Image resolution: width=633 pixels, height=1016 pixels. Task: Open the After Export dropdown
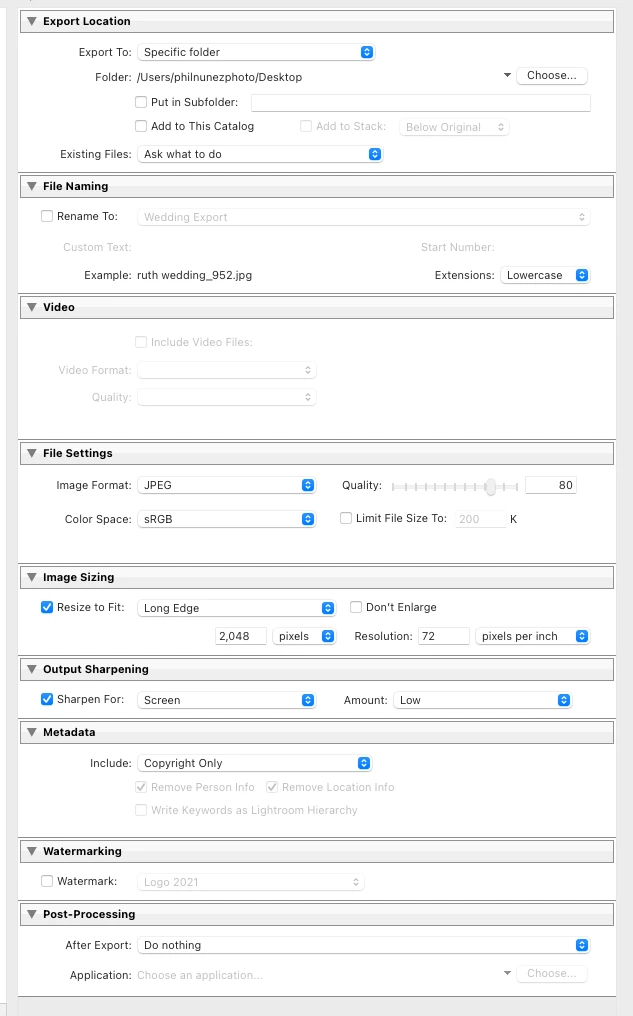364,945
